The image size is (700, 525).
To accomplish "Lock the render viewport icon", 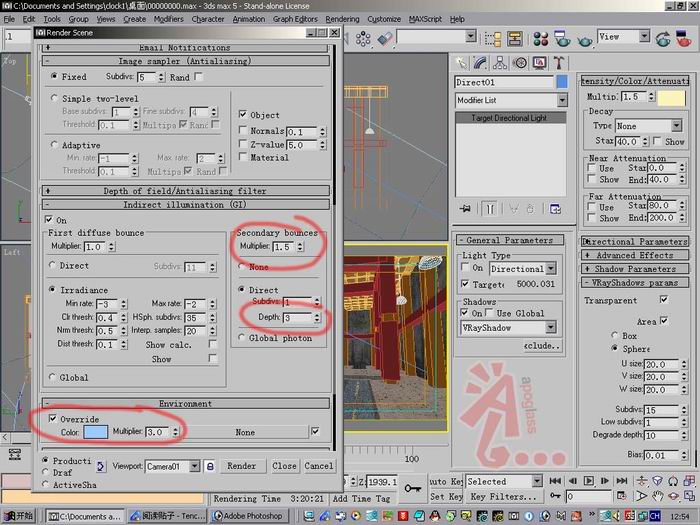I will [210, 467].
